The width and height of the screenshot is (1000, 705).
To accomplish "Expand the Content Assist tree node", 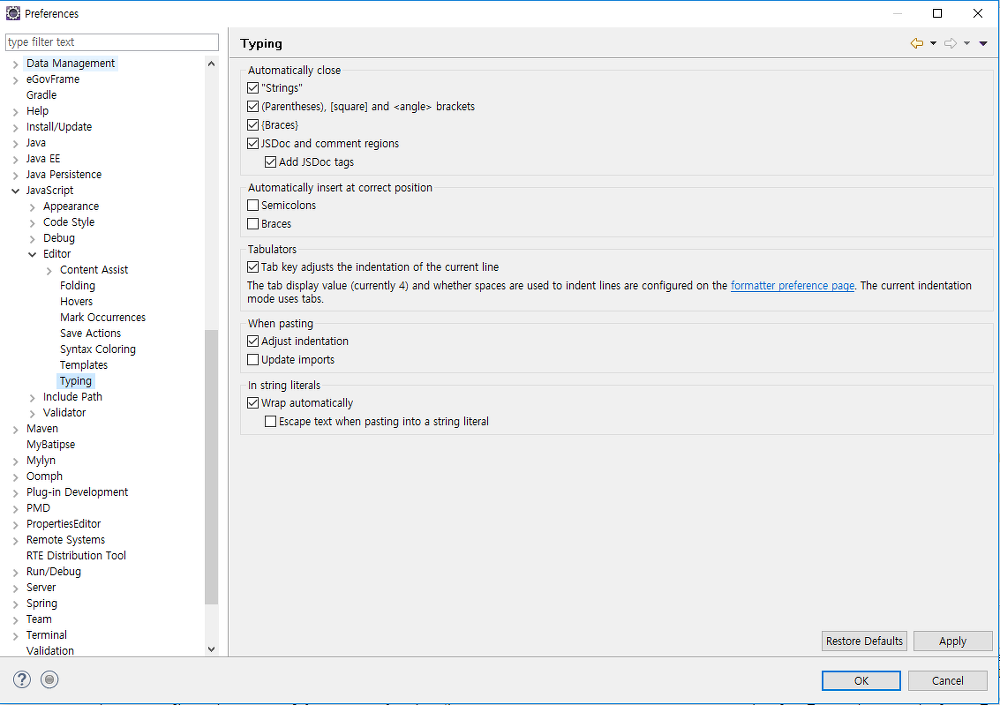I will [x=49, y=271].
